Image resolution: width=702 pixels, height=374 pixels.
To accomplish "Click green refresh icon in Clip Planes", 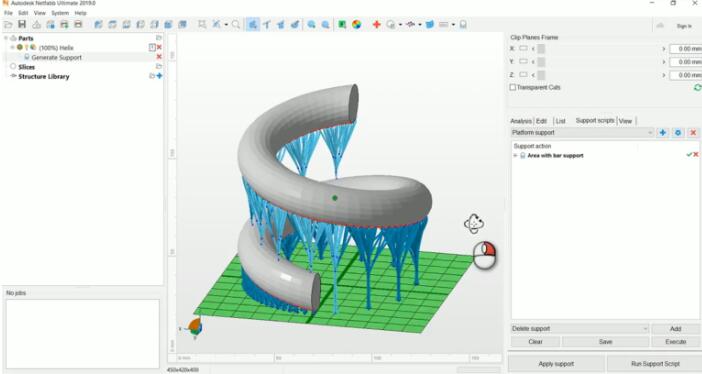I will click(x=697, y=87).
